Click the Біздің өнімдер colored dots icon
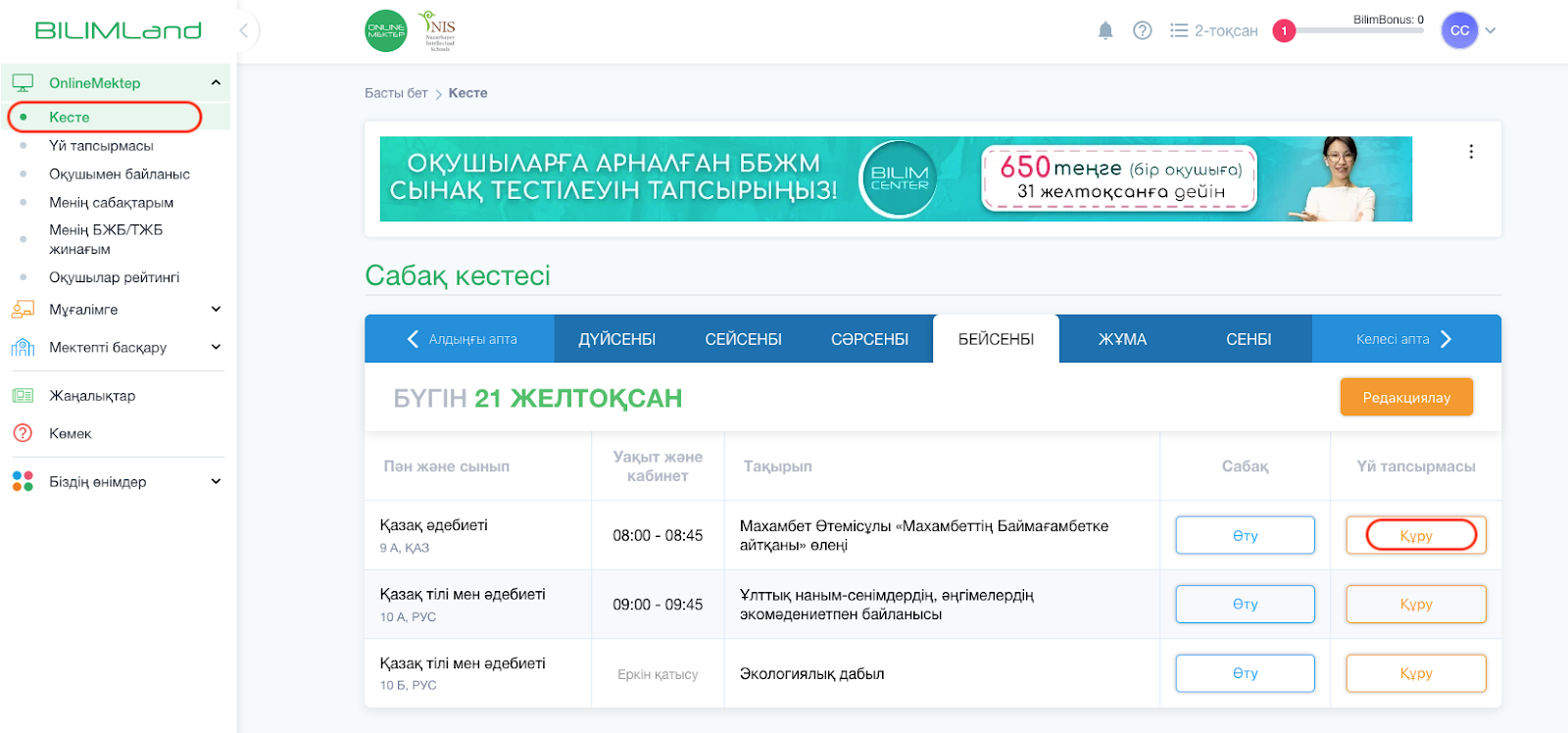The width and height of the screenshot is (1568, 733). coord(23,481)
